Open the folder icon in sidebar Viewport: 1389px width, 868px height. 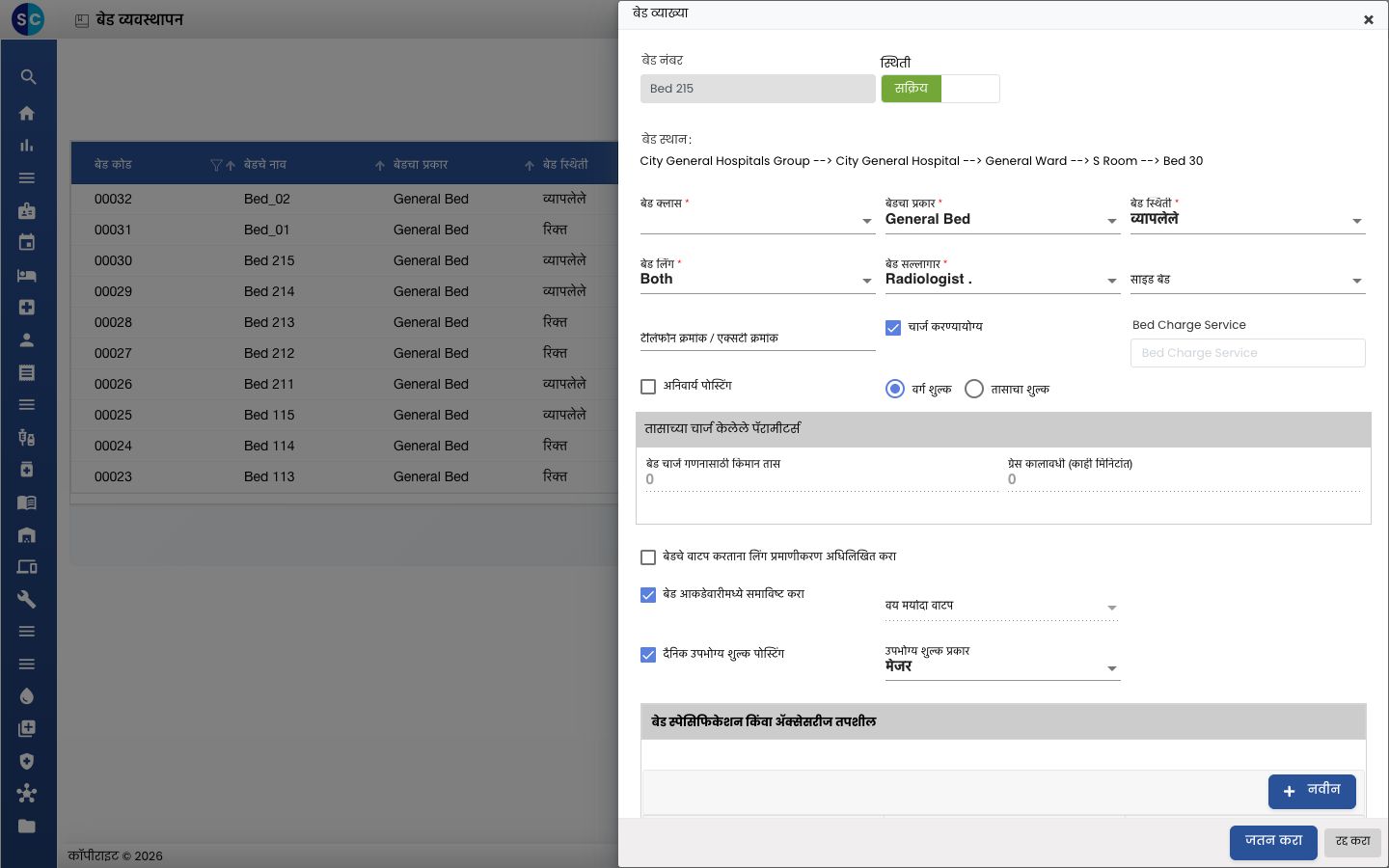[27, 826]
